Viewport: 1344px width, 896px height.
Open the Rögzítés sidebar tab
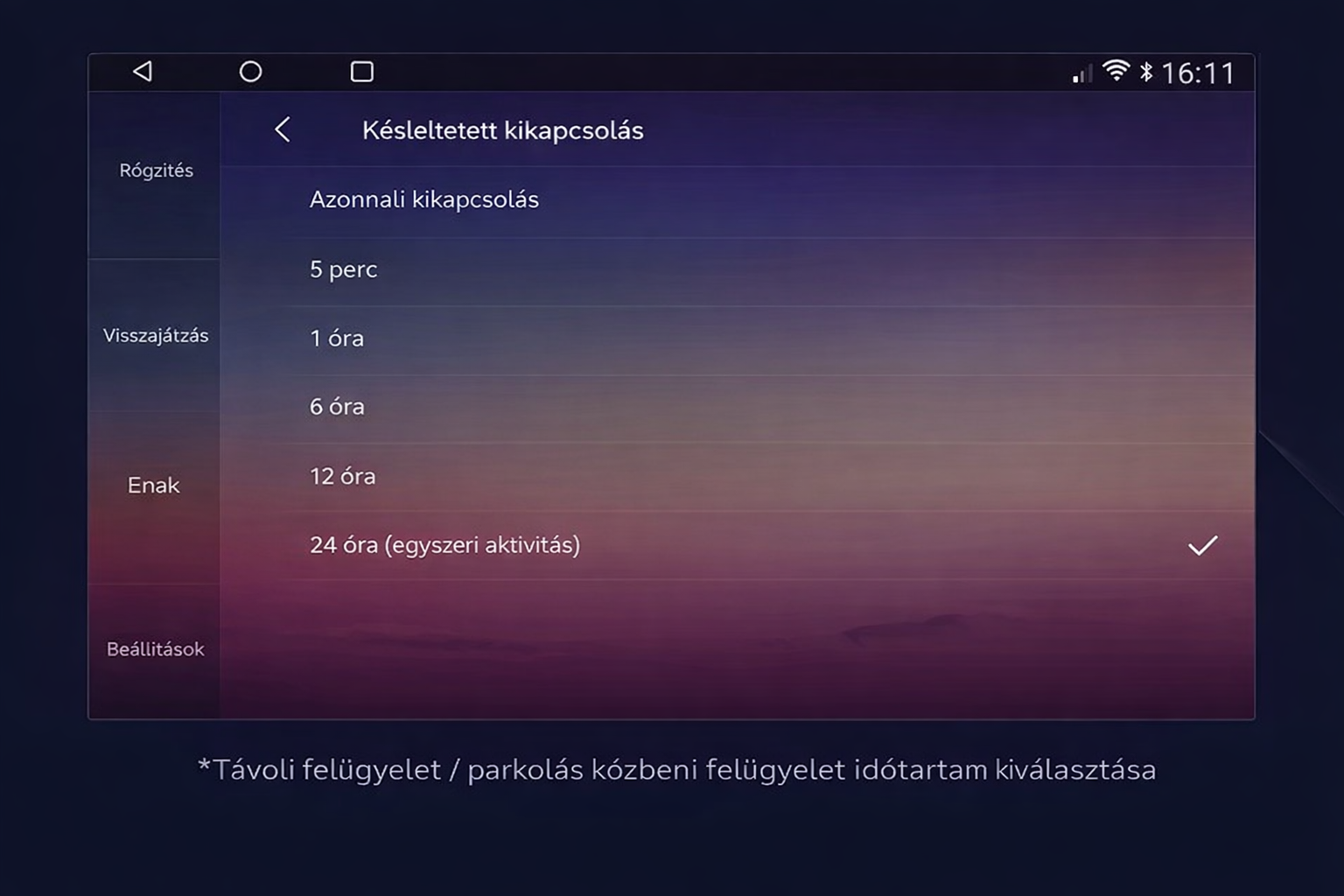click(156, 171)
